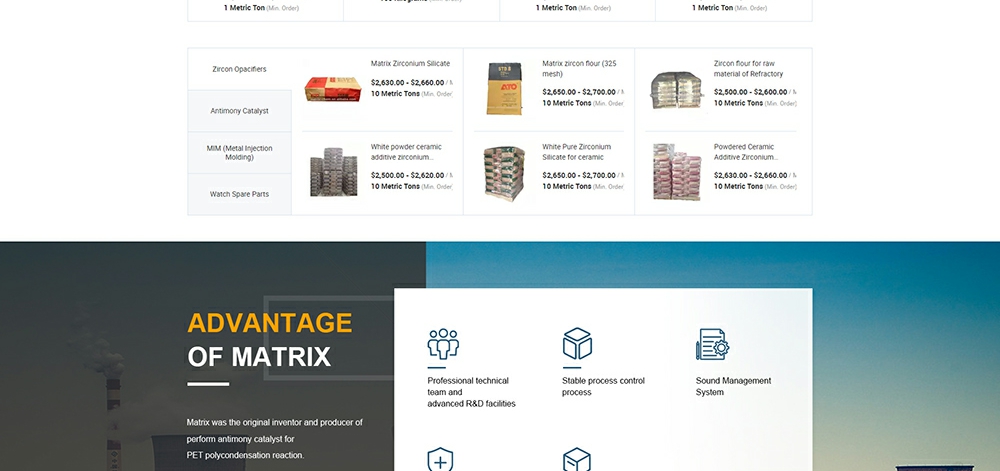Screen dimensions: 1000x471
Task: Click price of White Pure Zirconium Silicate
Action: point(578,175)
